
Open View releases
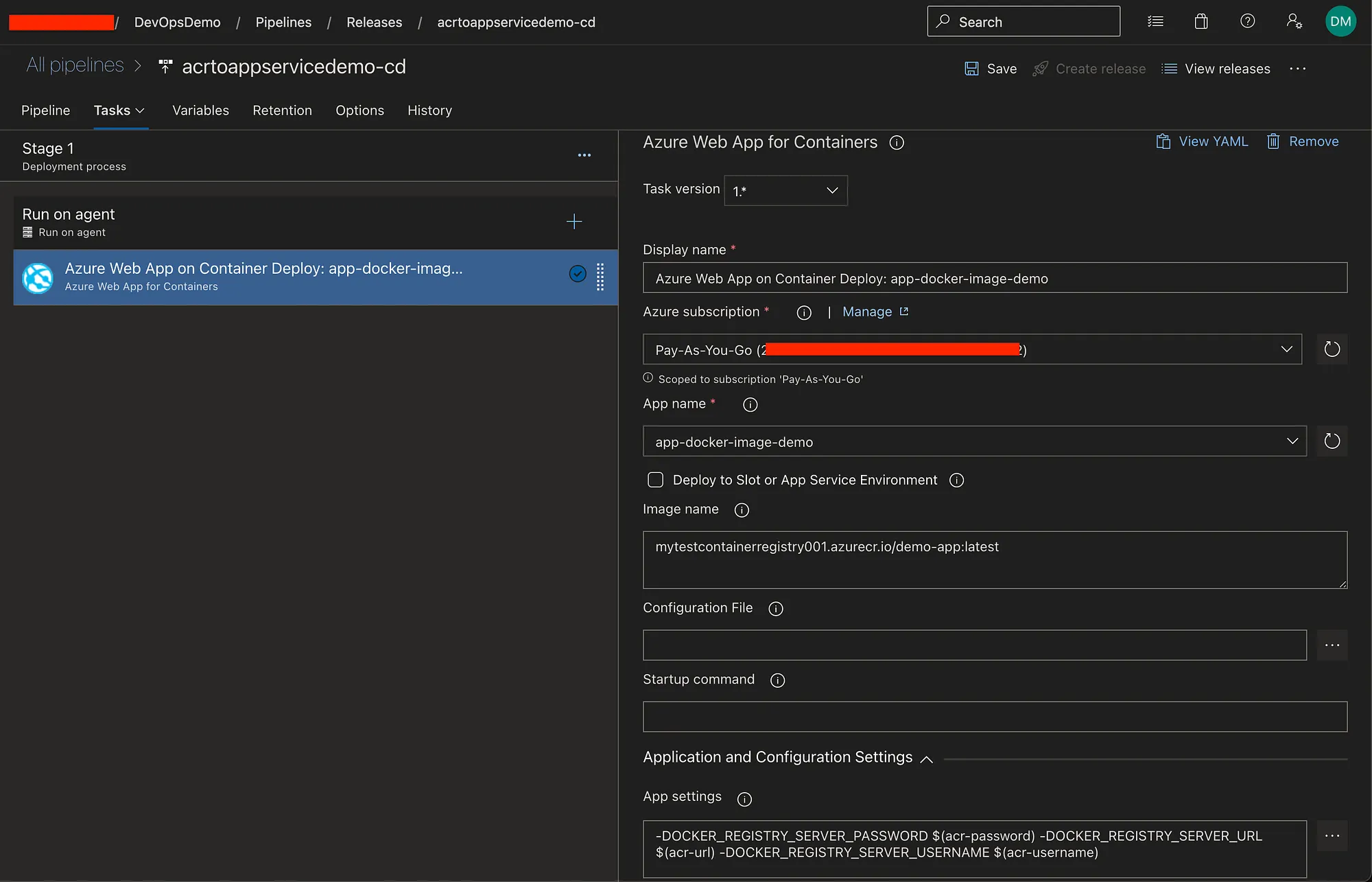(x=1216, y=69)
